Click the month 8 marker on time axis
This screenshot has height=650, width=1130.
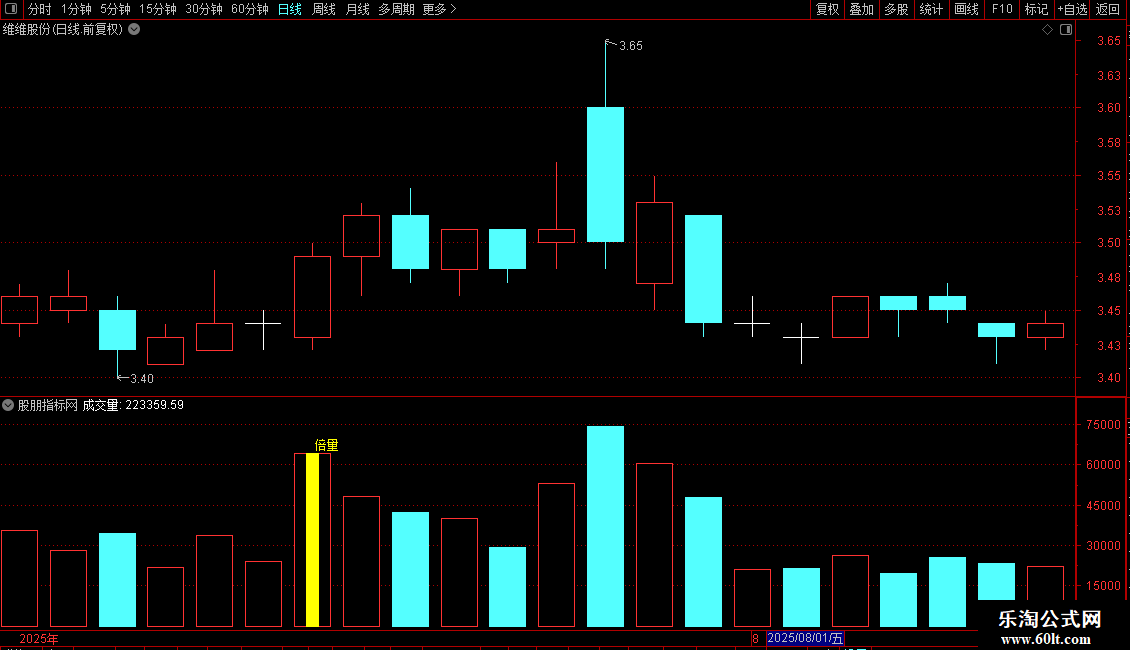(755, 639)
